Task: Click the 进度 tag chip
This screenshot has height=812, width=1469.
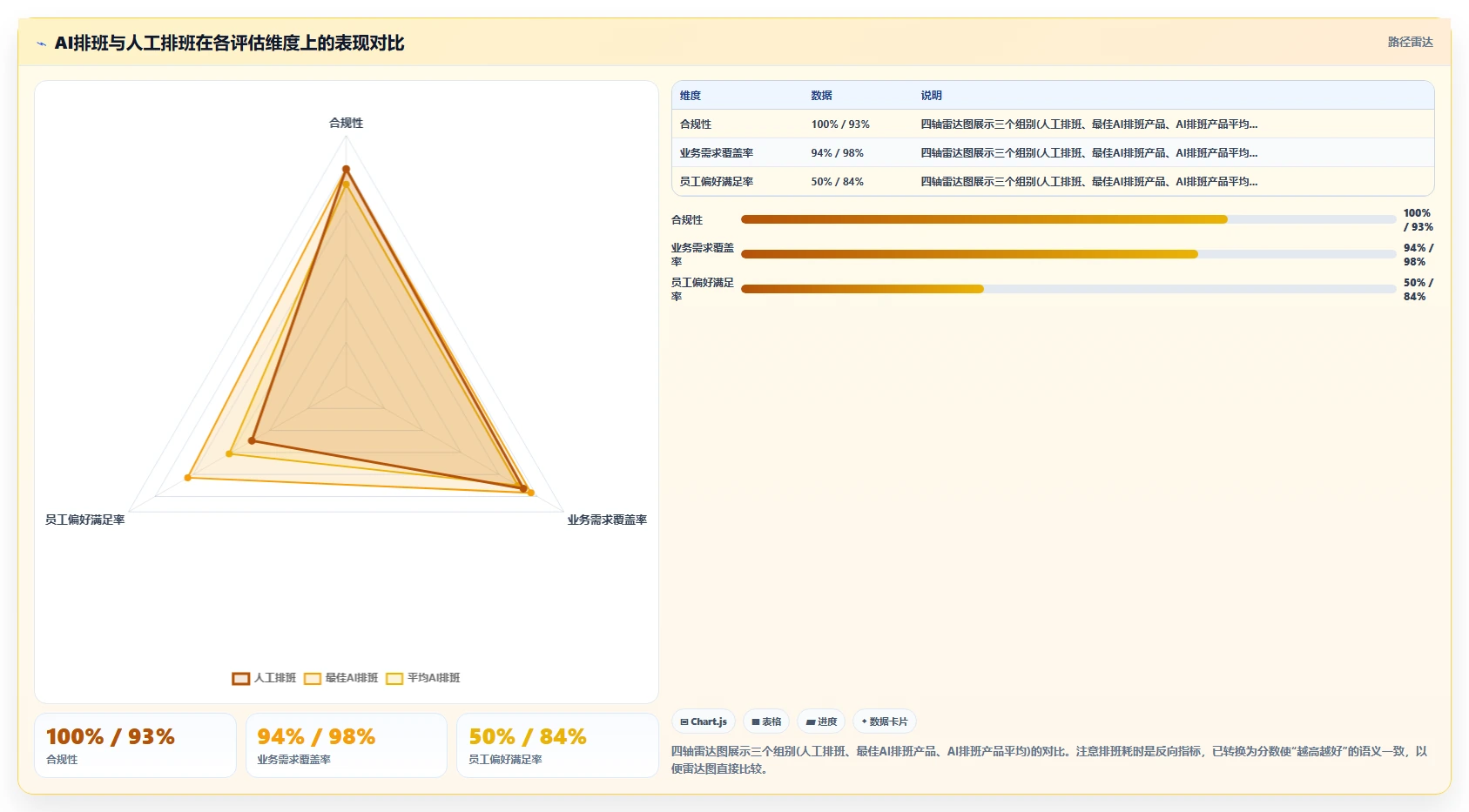Action: [821, 721]
